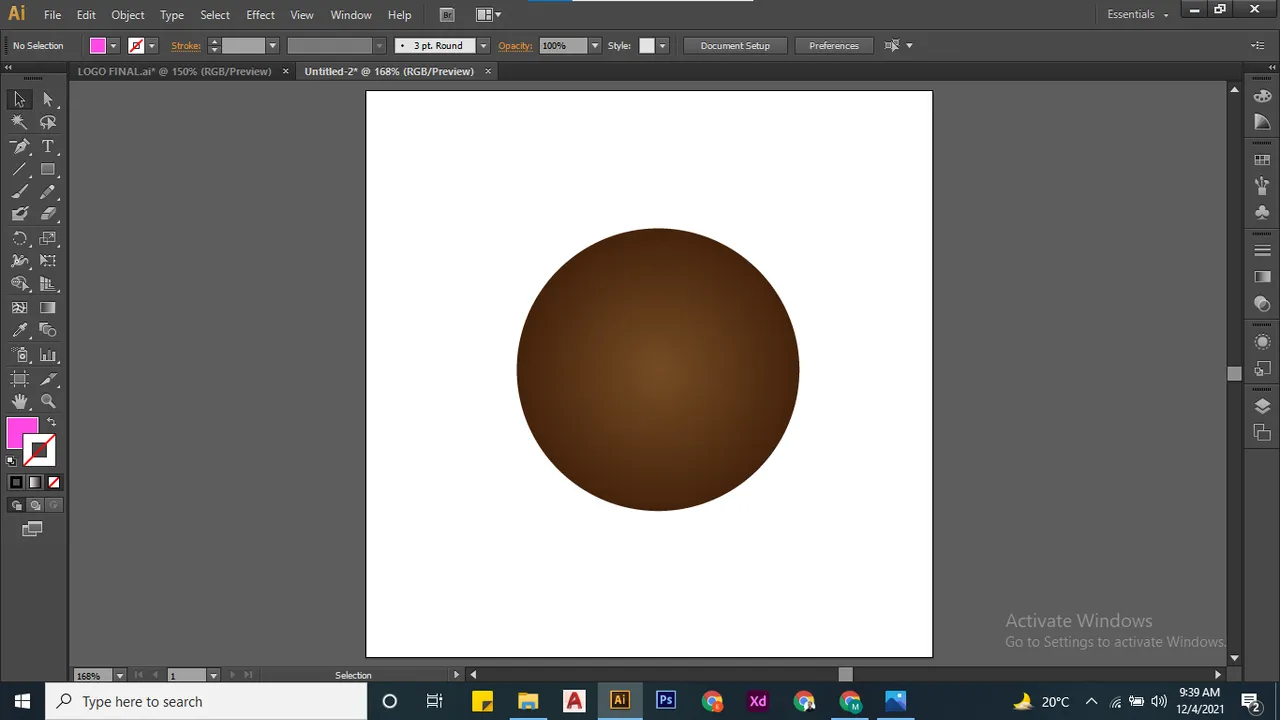
Task: Select the Free Transform tool
Action: coord(48,261)
